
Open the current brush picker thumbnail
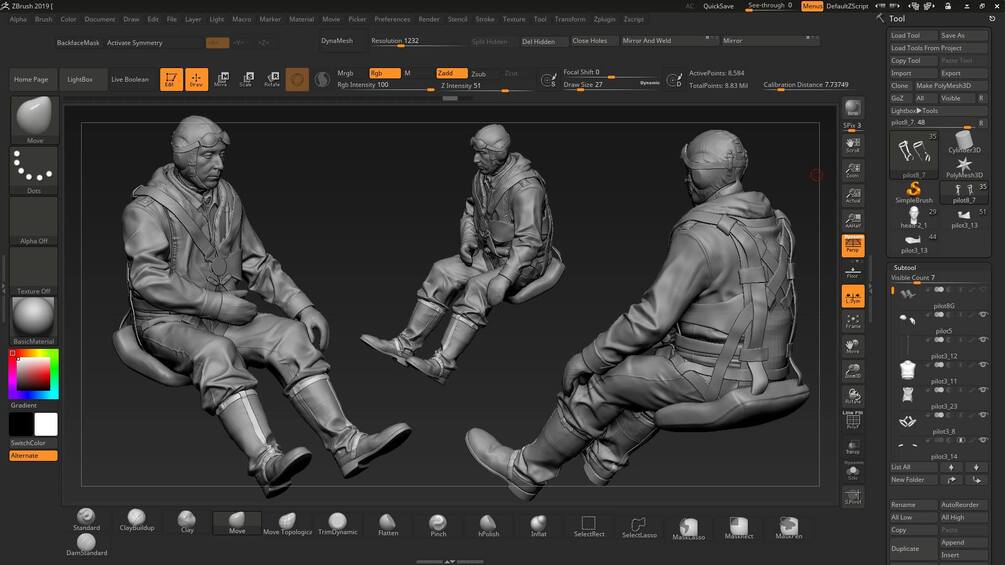(34, 118)
